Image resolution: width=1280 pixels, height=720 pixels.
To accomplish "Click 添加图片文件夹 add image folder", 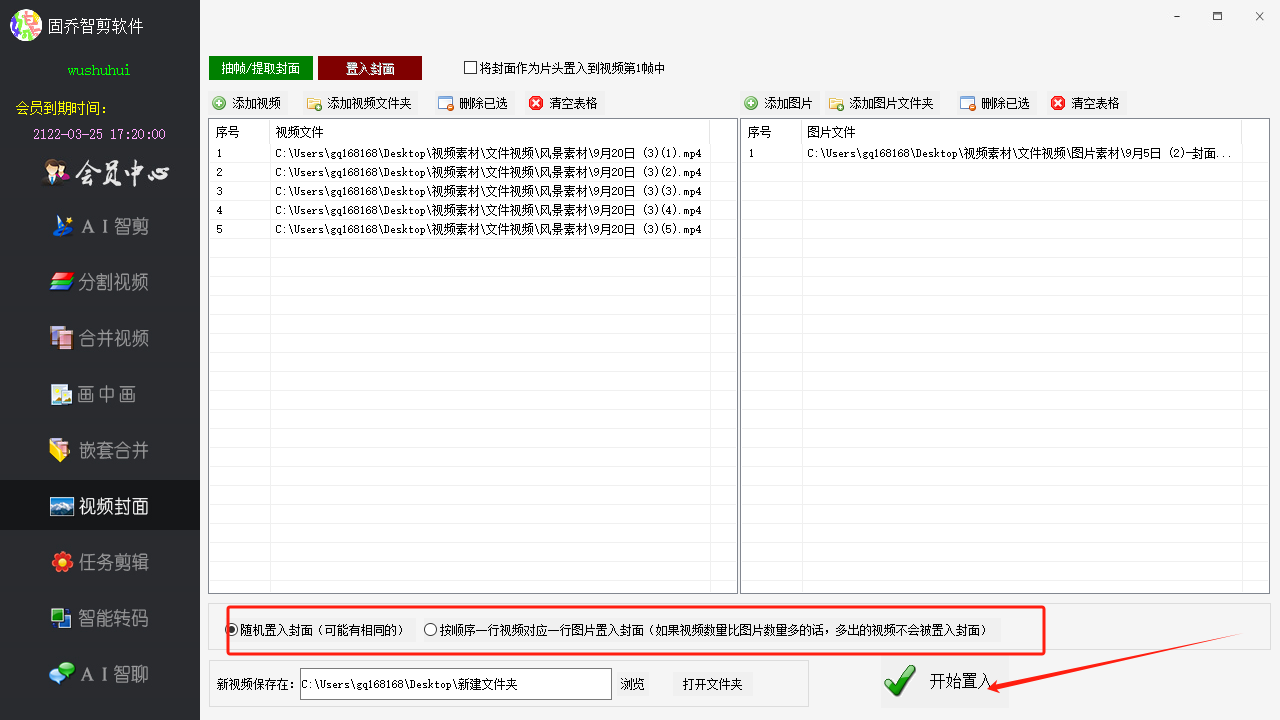I will pos(882,103).
